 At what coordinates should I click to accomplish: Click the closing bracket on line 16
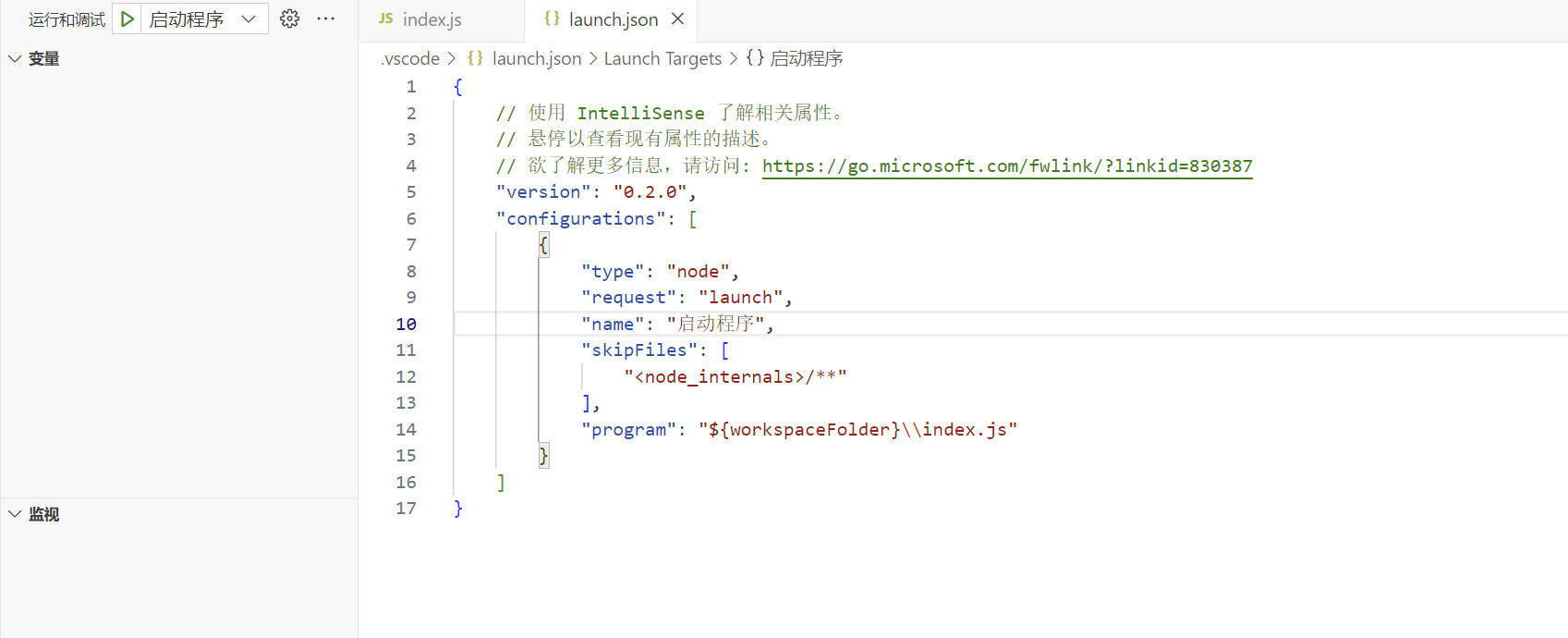[x=501, y=482]
